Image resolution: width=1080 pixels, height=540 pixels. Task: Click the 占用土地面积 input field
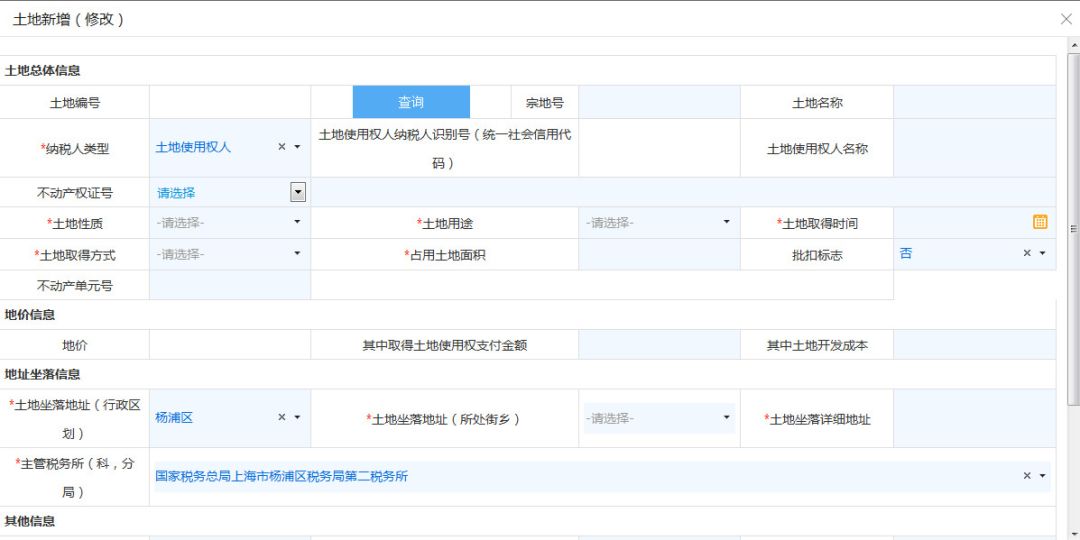point(659,255)
